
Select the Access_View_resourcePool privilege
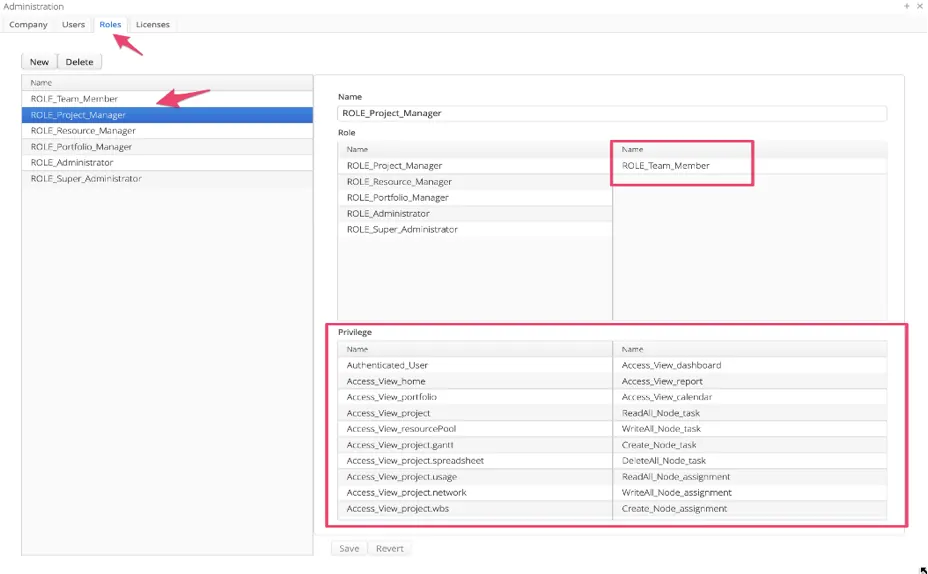coord(475,429)
